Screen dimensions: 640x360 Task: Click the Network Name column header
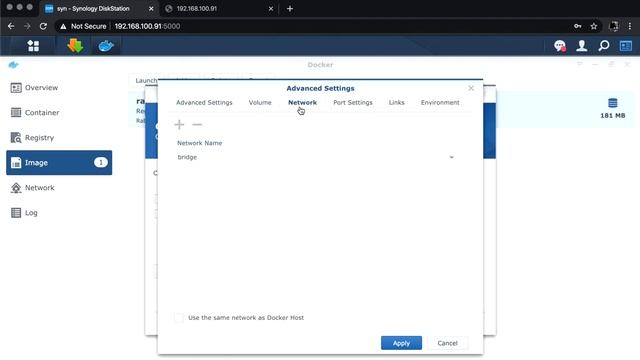[200, 143]
